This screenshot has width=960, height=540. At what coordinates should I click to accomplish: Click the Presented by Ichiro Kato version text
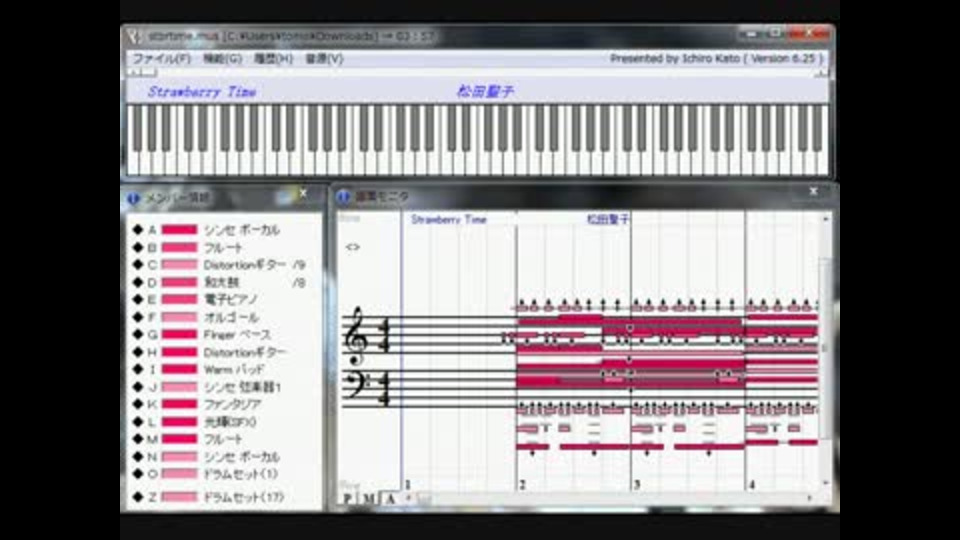click(x=717, y=58)
